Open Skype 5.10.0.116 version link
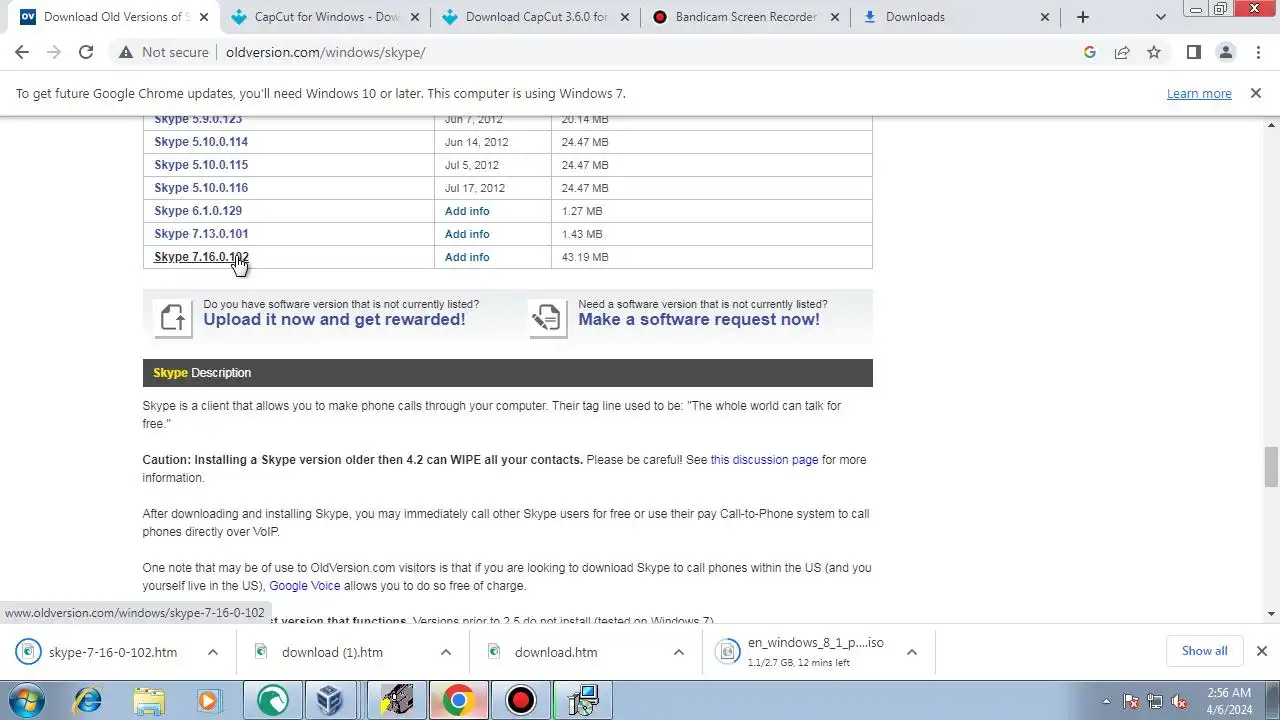Viewport: 1280px width, 720px height. point(201,188)
